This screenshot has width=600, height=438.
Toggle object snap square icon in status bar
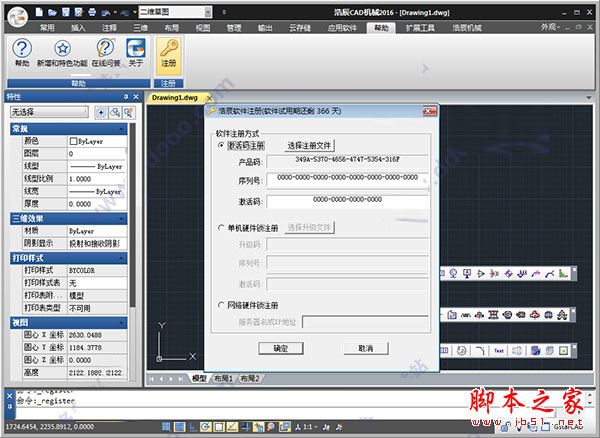(219, 427)
